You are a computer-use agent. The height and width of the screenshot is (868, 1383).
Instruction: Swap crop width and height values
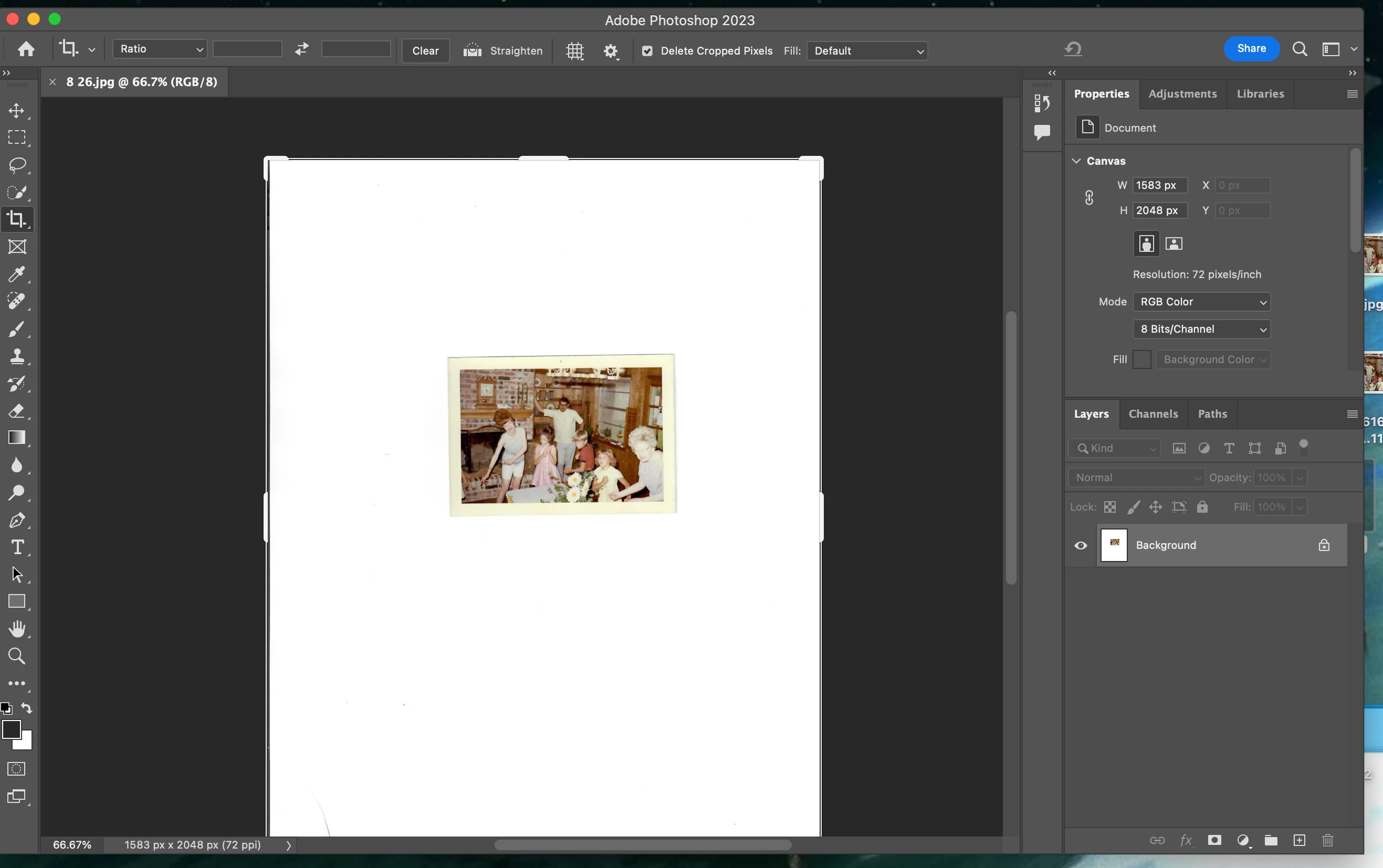click(x=301, y=49)
